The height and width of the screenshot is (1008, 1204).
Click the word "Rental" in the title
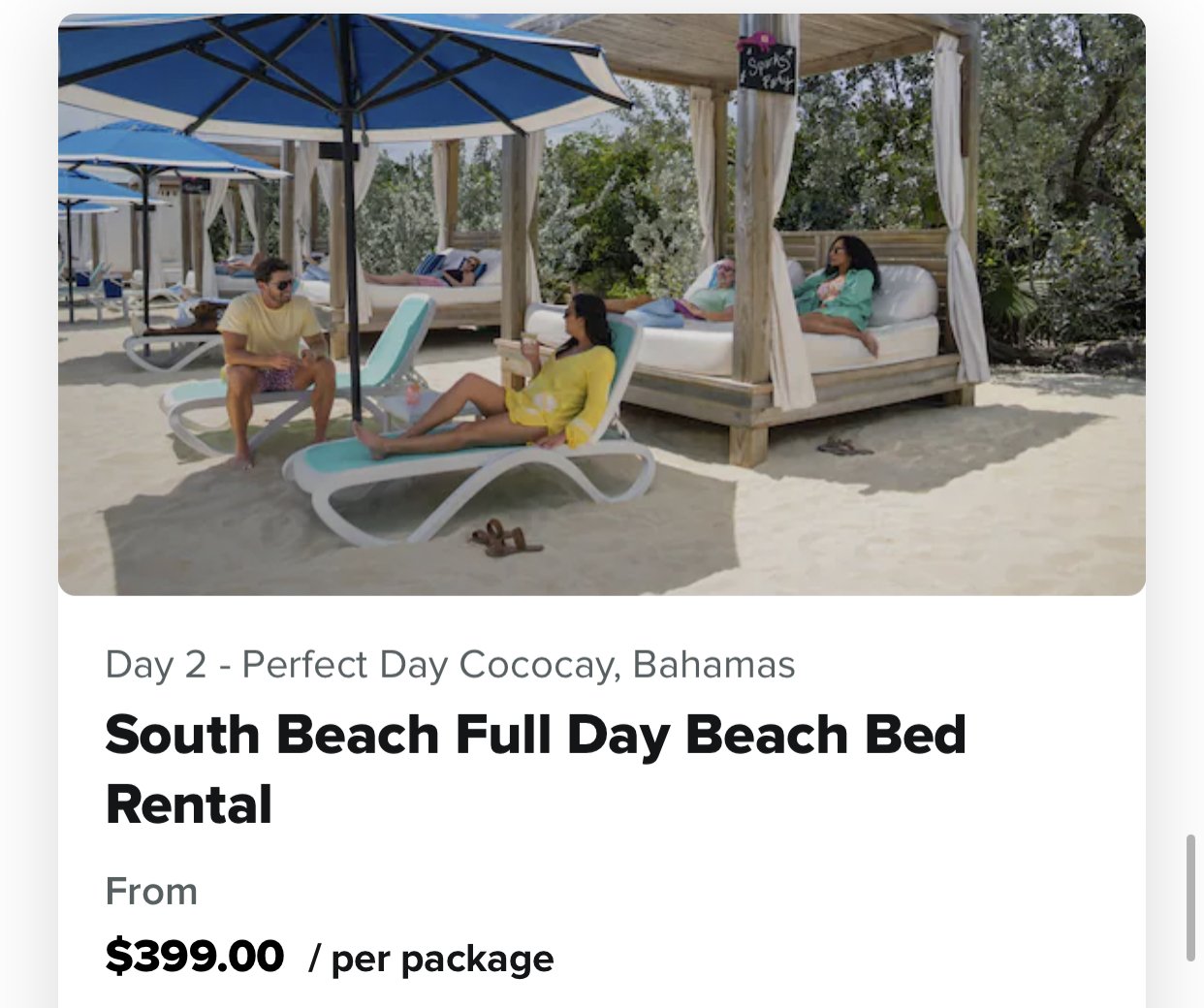click(189, 805)
